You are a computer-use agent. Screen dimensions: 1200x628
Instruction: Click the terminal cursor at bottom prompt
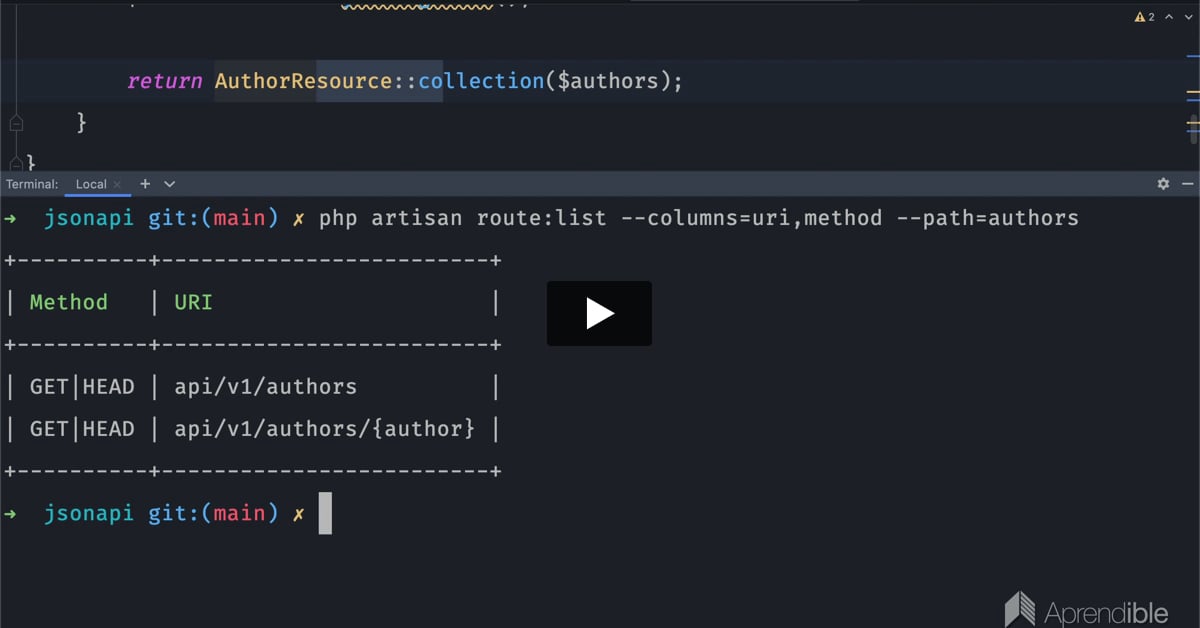click(325, 513)
